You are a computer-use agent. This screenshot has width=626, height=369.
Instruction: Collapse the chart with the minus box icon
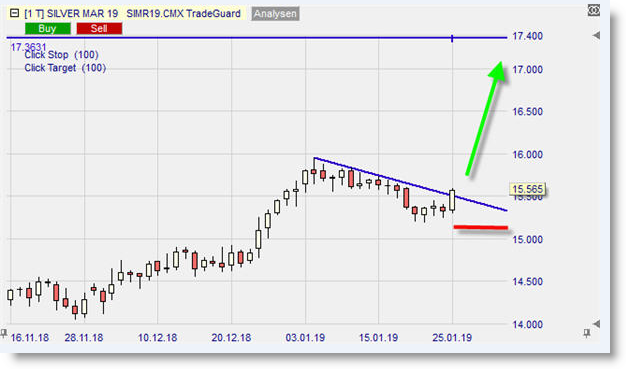click(14, 13)
